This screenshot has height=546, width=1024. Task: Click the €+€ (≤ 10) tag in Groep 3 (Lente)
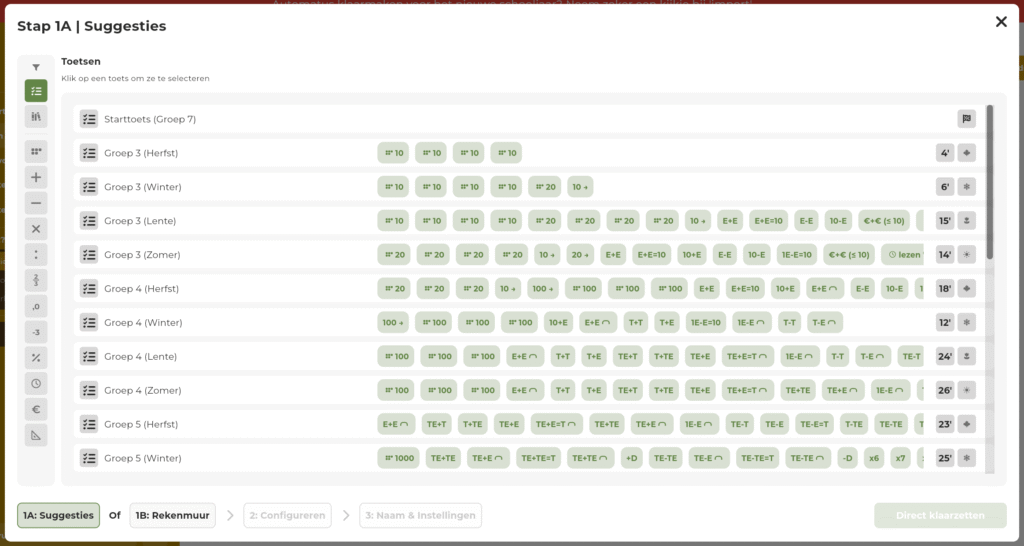tap(884, 221)
